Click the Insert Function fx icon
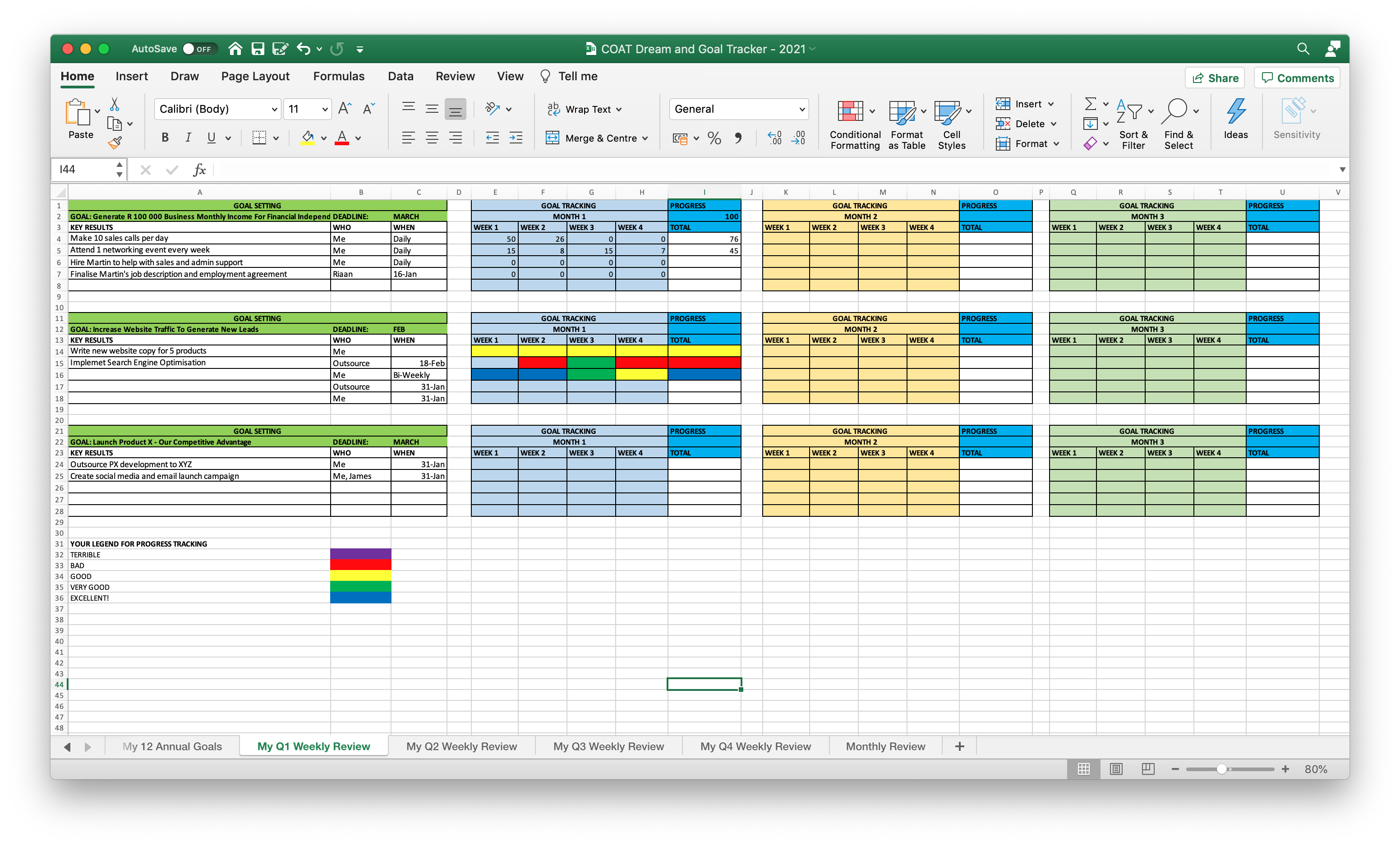The height and width of the screenshot is (846, 1400). [199, 169]
